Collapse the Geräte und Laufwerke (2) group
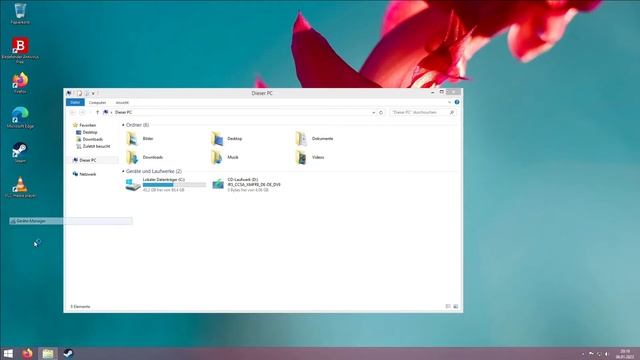Image resolution: width=640 pixels, height=360 pixels. click(x=123, y=171)
